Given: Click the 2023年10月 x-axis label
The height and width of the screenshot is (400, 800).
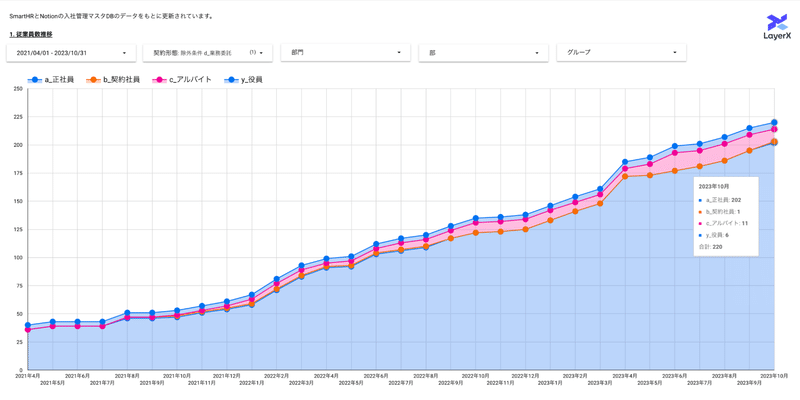Looking at the screenshot, I should point(774,376).
